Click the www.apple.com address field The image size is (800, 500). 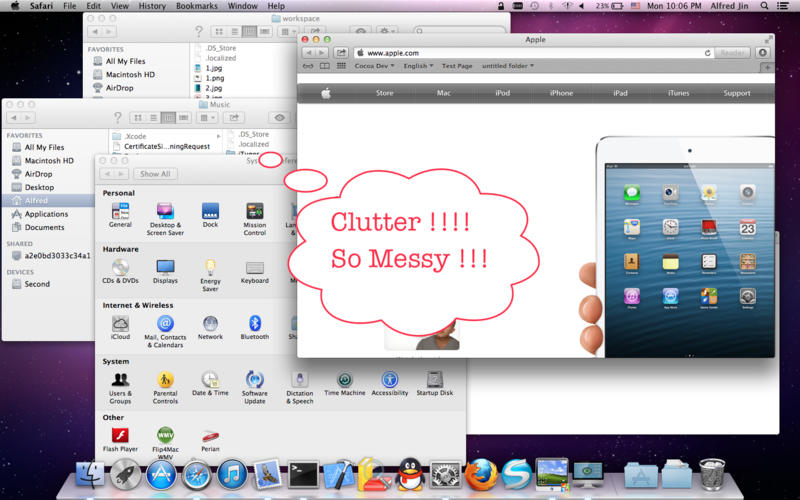coord(533,53)
